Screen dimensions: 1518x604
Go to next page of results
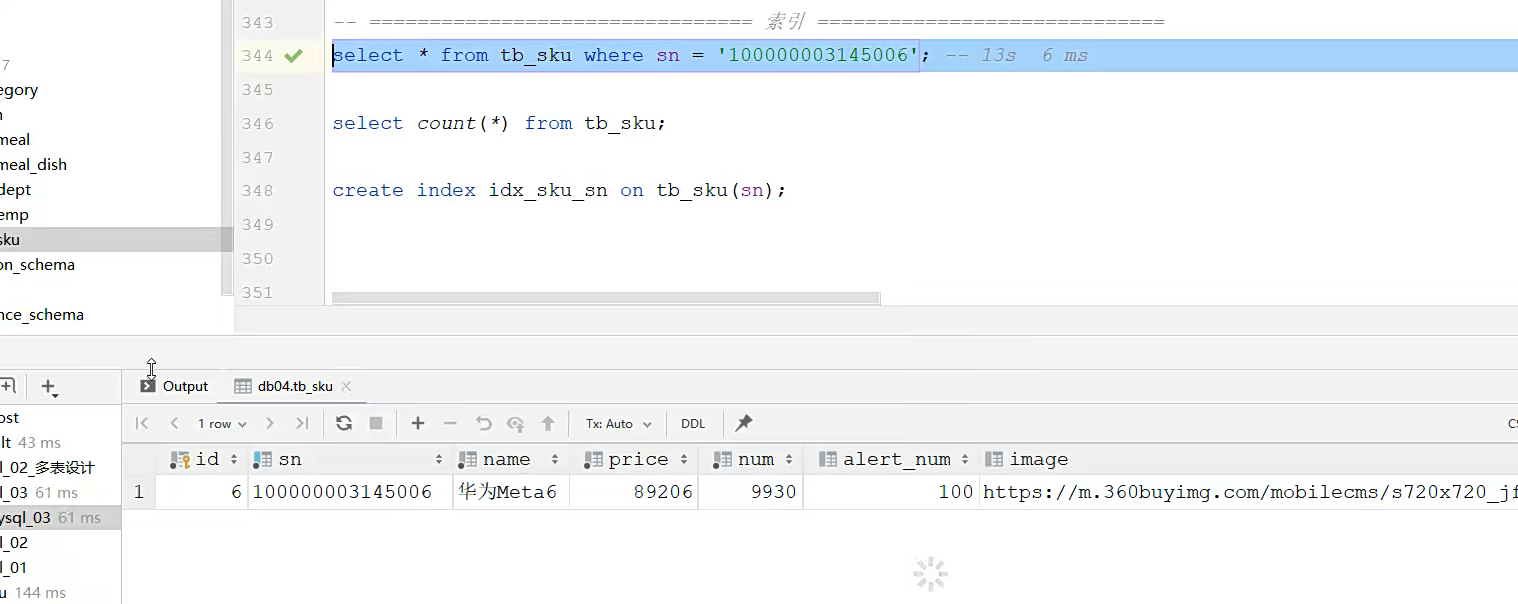pyautogui.click(x=270, y=424)
